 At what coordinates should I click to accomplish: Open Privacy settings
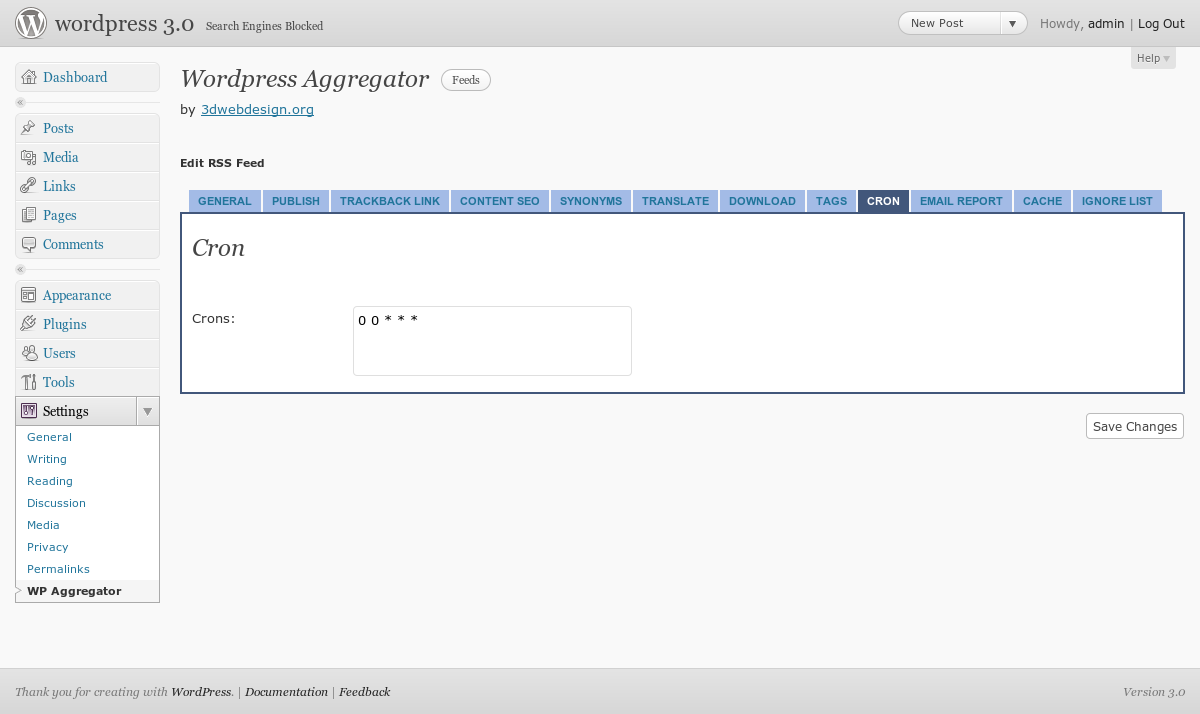[x=48, y=547]
